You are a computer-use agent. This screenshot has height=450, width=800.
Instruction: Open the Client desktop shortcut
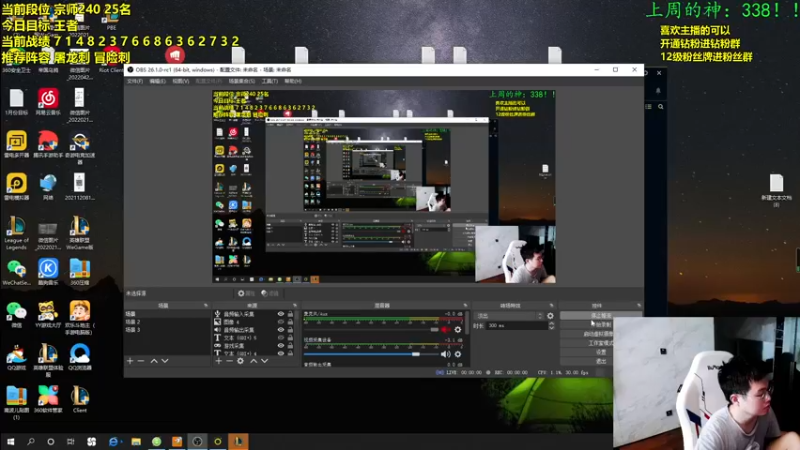click(80, 399)
